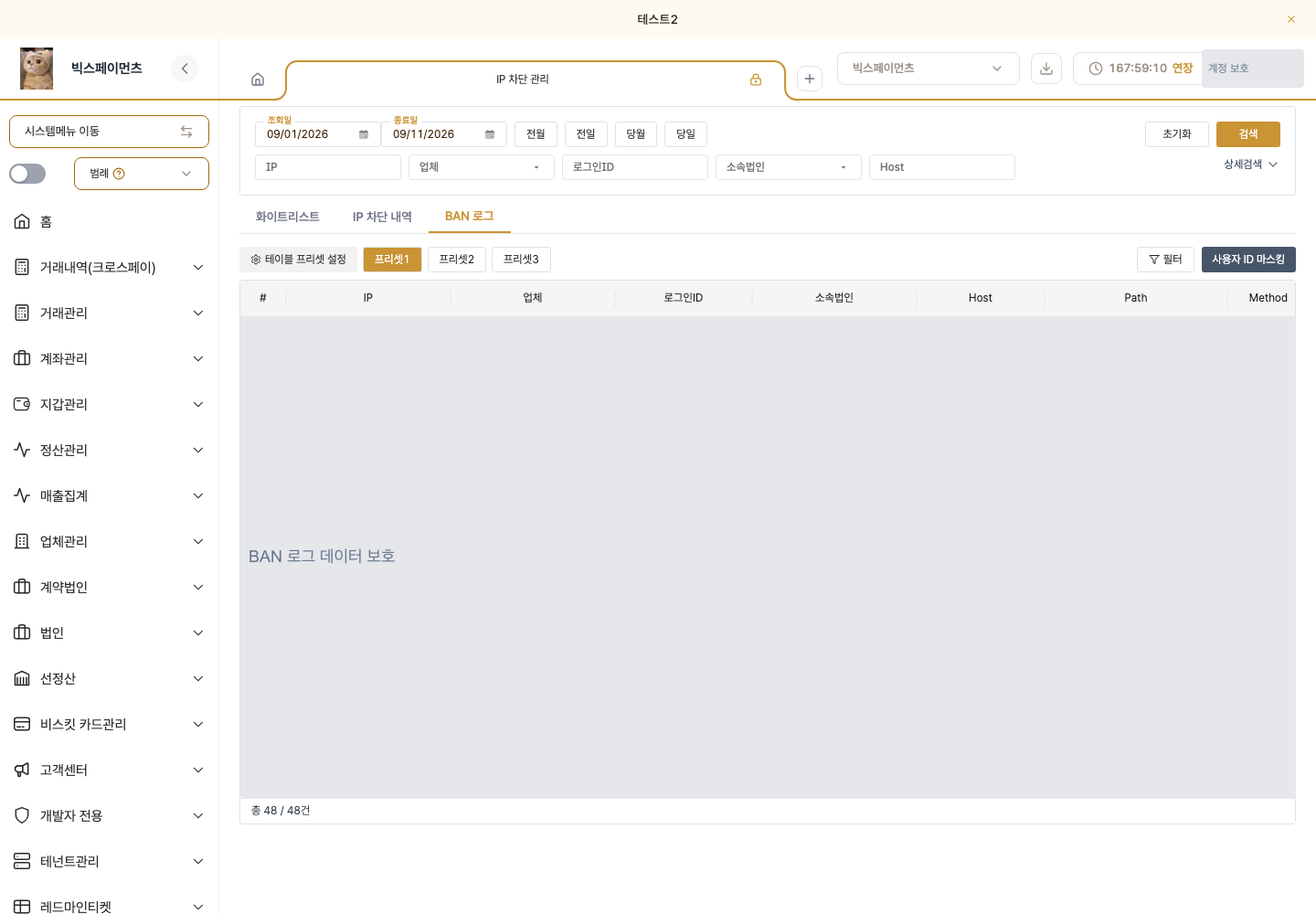Toggle the switch beside 범례 dropdown

click(x=27, y=174)
